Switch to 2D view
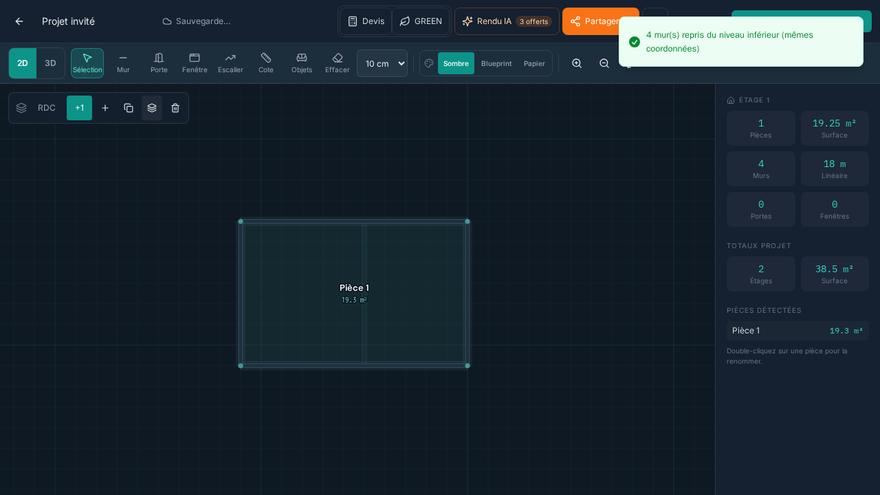Viewport: 880px width, 495px height. pos(22,63)
